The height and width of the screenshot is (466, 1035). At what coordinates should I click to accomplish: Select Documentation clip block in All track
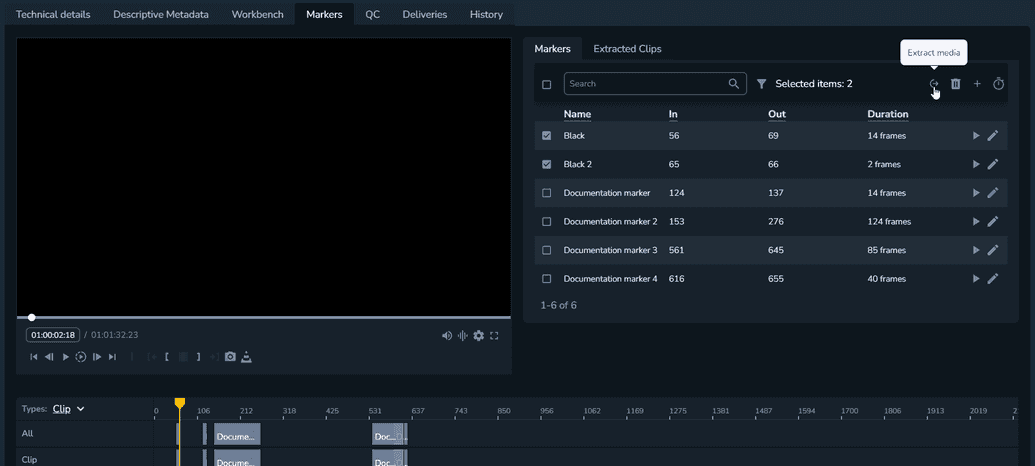(x=237, y=434)
